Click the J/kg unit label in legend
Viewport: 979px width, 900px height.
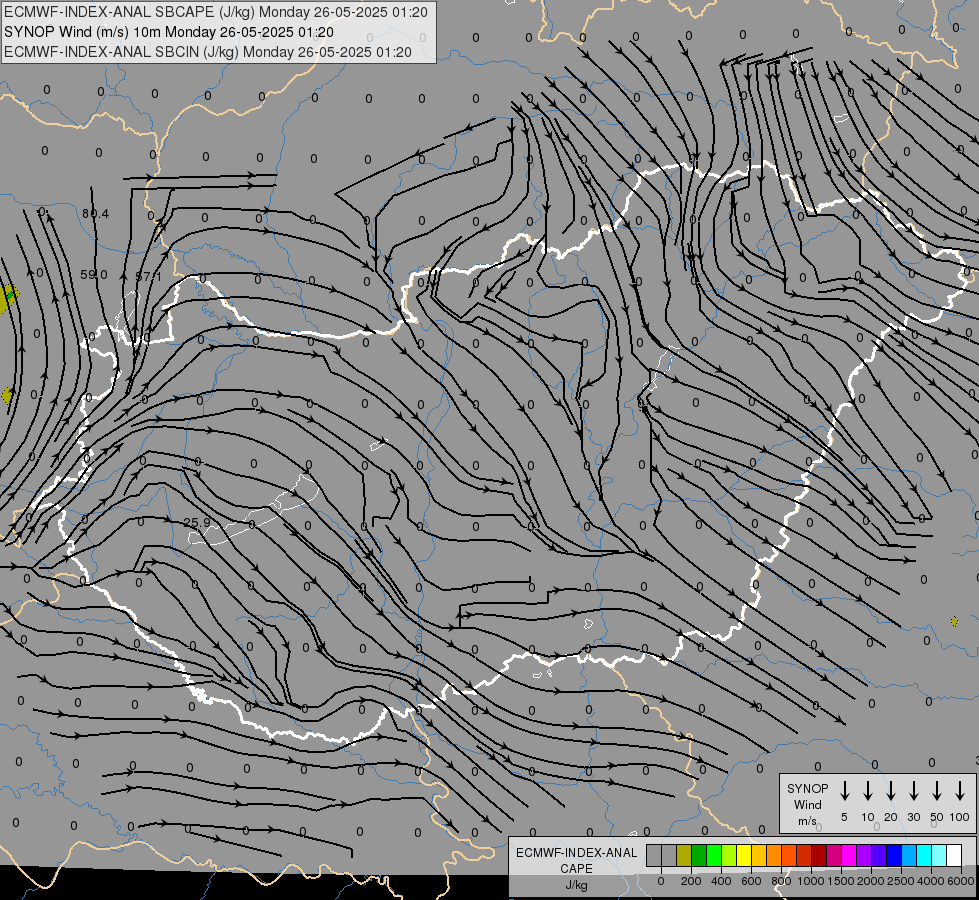[x=576, y=885]
